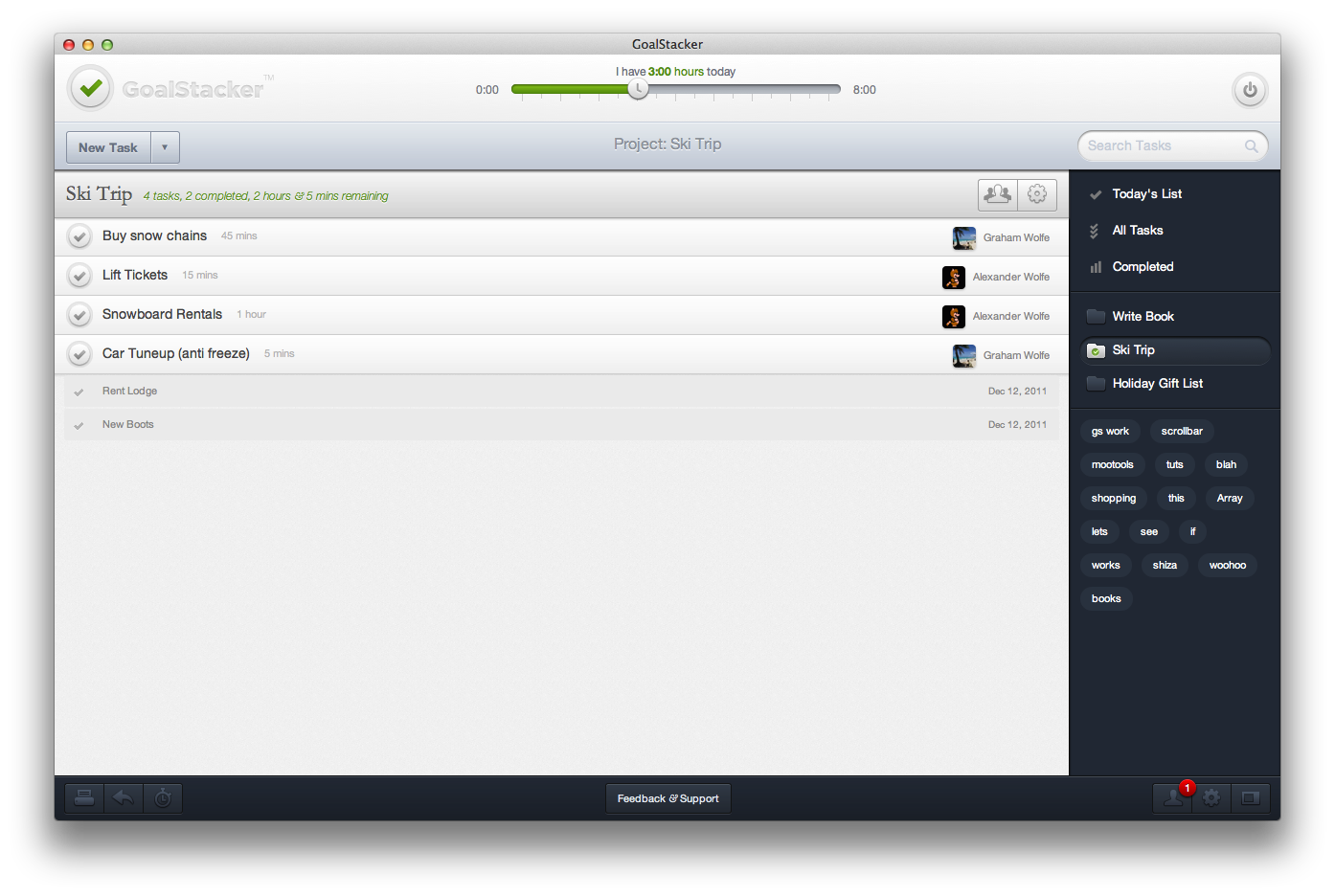Toggle the sidebar panel icon in bottom bar
1335x896 pixels.
pos(1251,797)
